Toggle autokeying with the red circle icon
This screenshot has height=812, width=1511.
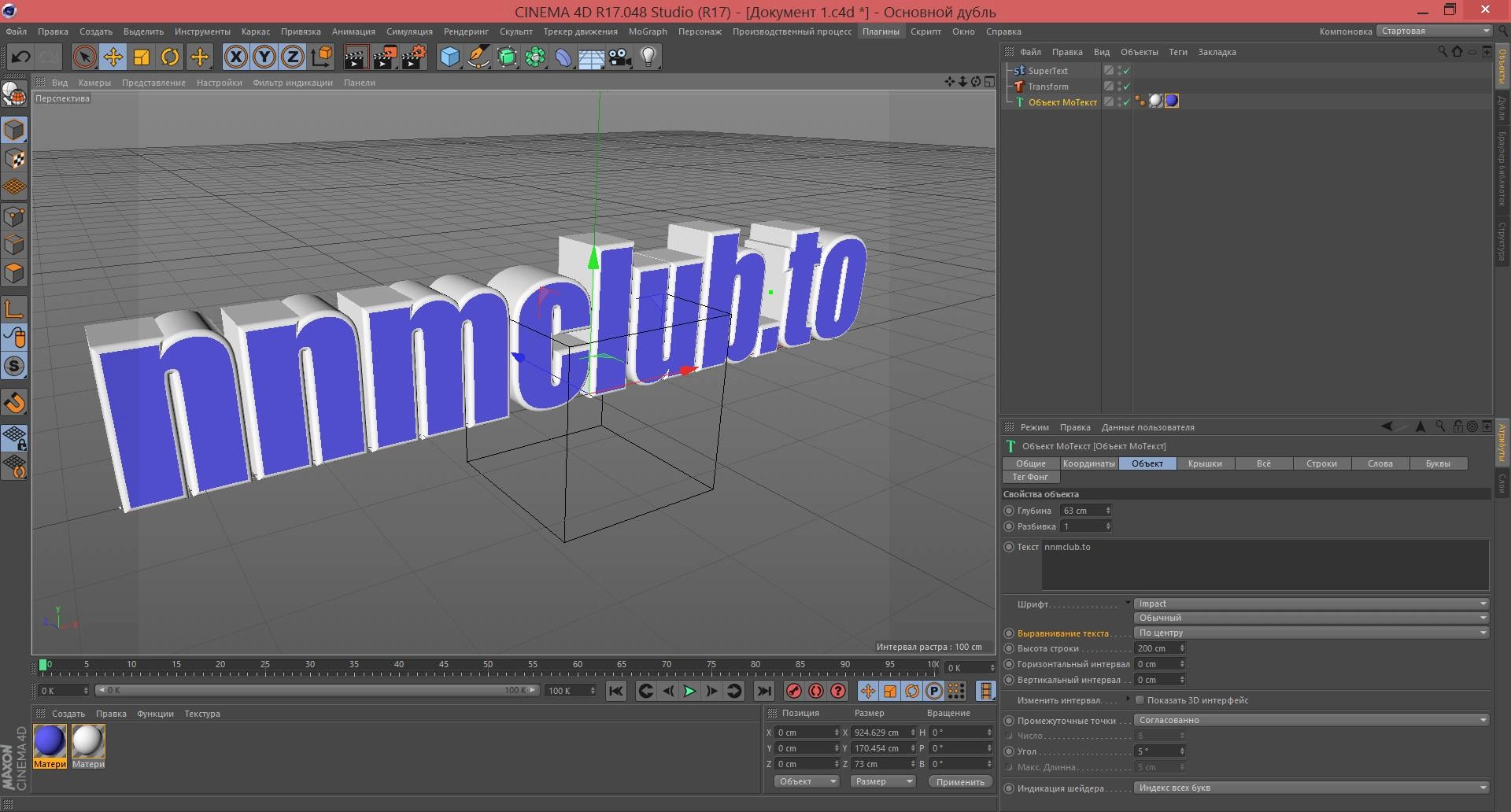[x=816, y=691]
